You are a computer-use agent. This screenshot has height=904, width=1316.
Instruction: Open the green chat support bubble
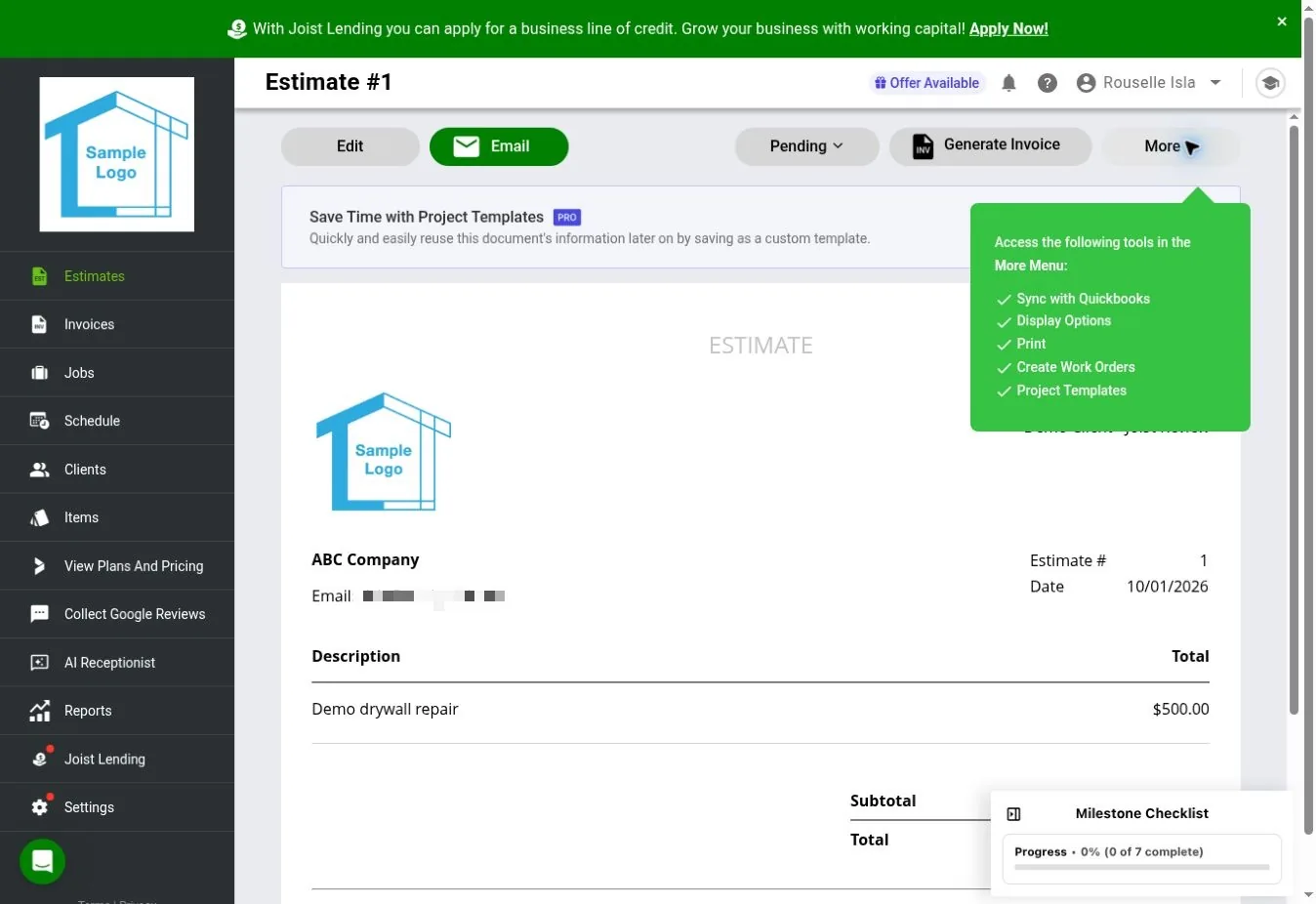click(42, 862)
